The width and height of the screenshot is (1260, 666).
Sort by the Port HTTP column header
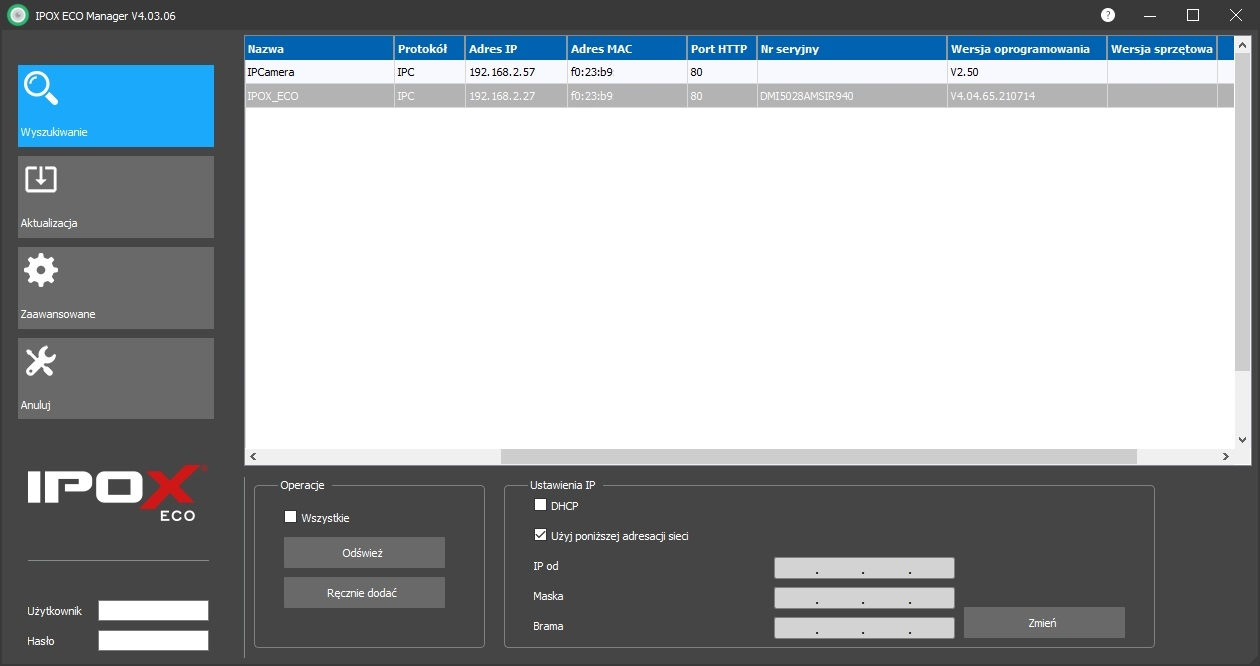pyautogui.click(x=722, y=49)
